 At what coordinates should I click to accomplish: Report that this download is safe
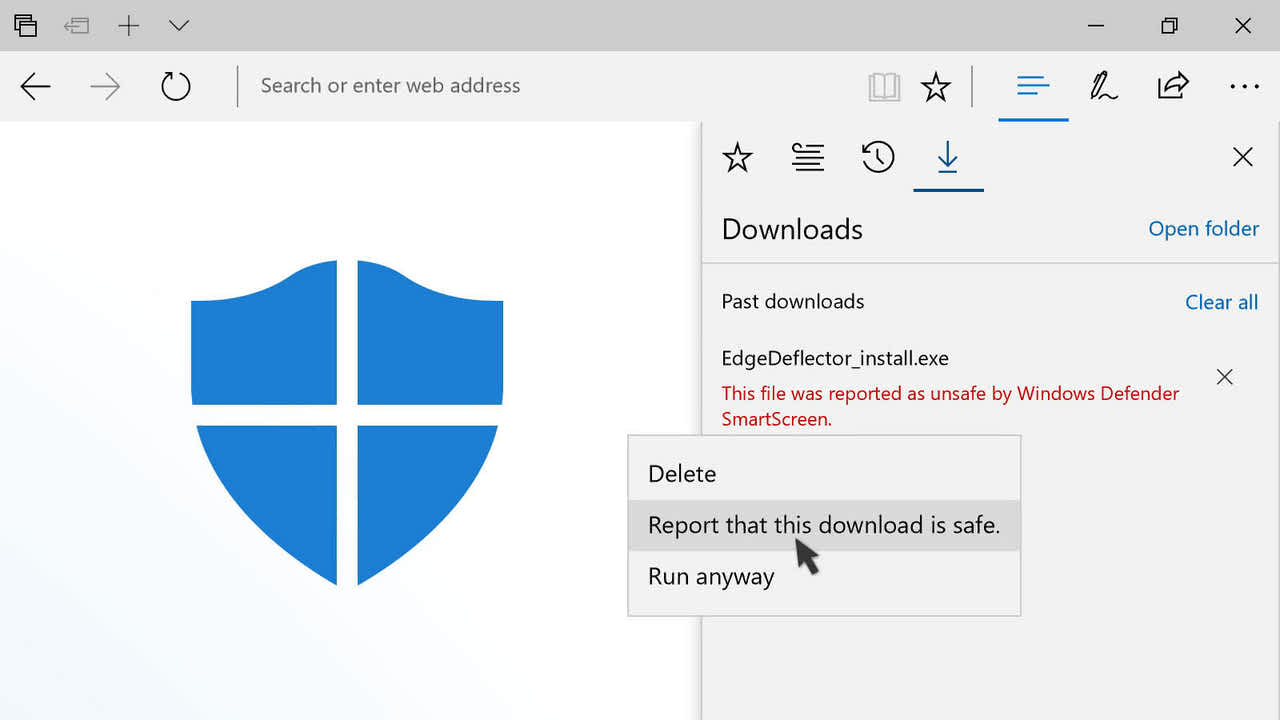tap(824, 525)
